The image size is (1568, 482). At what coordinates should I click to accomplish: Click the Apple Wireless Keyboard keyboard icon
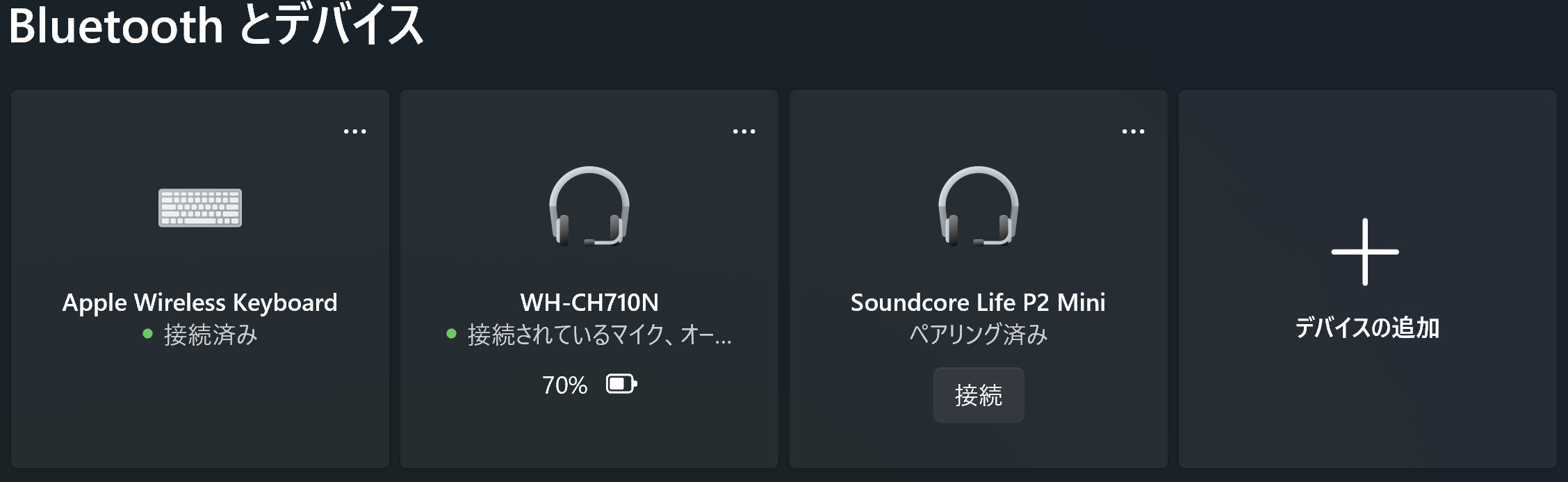(200, 207)
